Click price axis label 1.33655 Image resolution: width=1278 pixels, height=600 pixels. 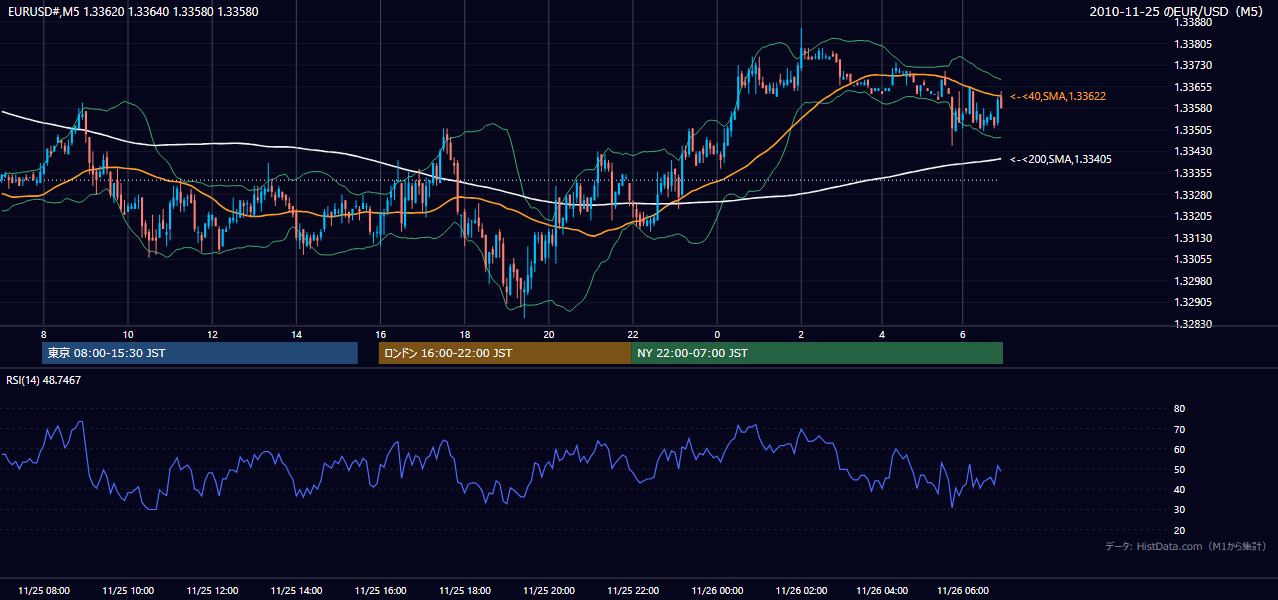1194,87
